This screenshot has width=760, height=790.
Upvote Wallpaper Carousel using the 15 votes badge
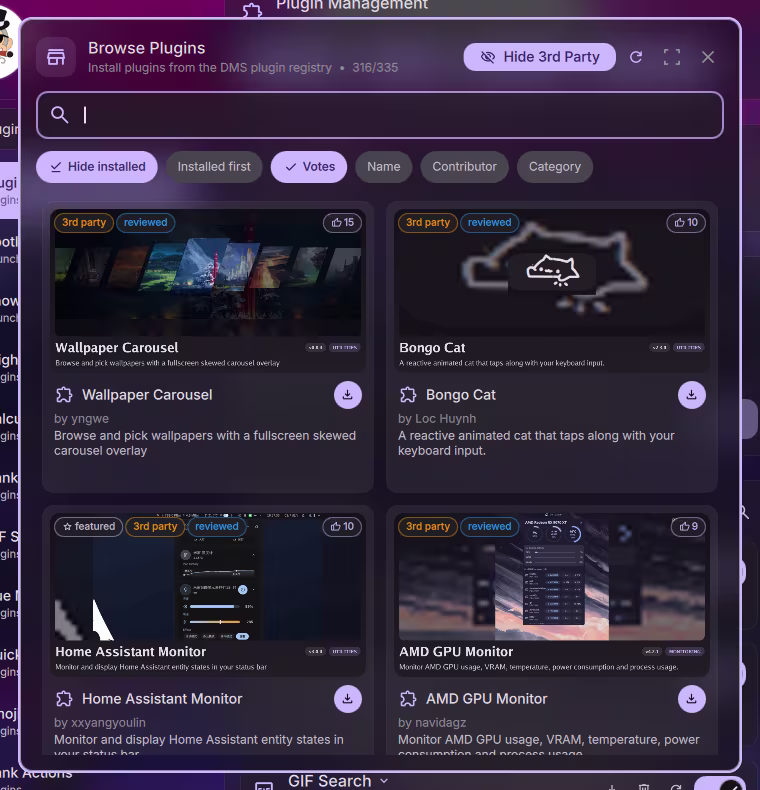pos(342,222)
